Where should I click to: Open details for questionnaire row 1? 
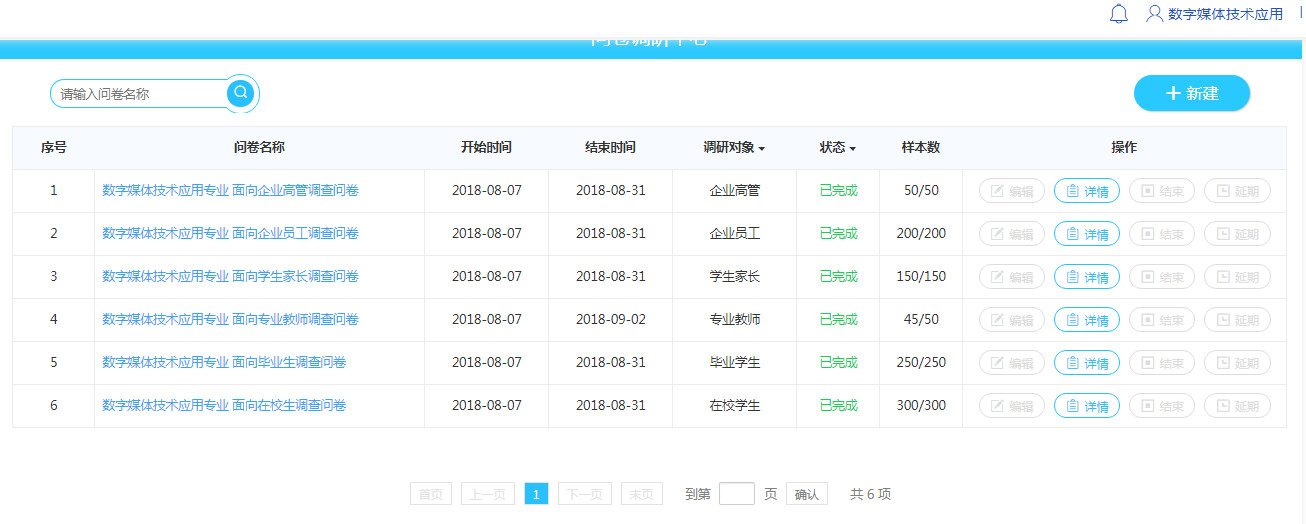tap(1086, 191)
